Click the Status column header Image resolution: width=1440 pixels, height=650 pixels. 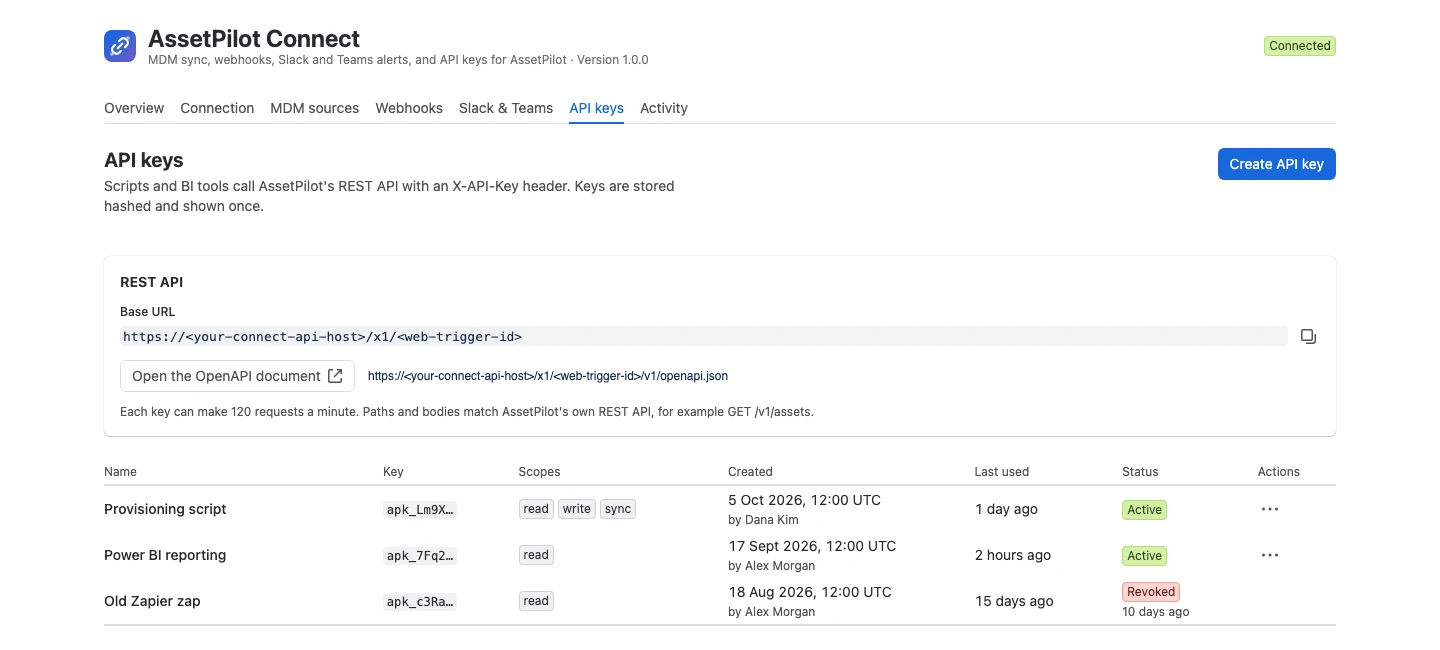[1140, 472]
